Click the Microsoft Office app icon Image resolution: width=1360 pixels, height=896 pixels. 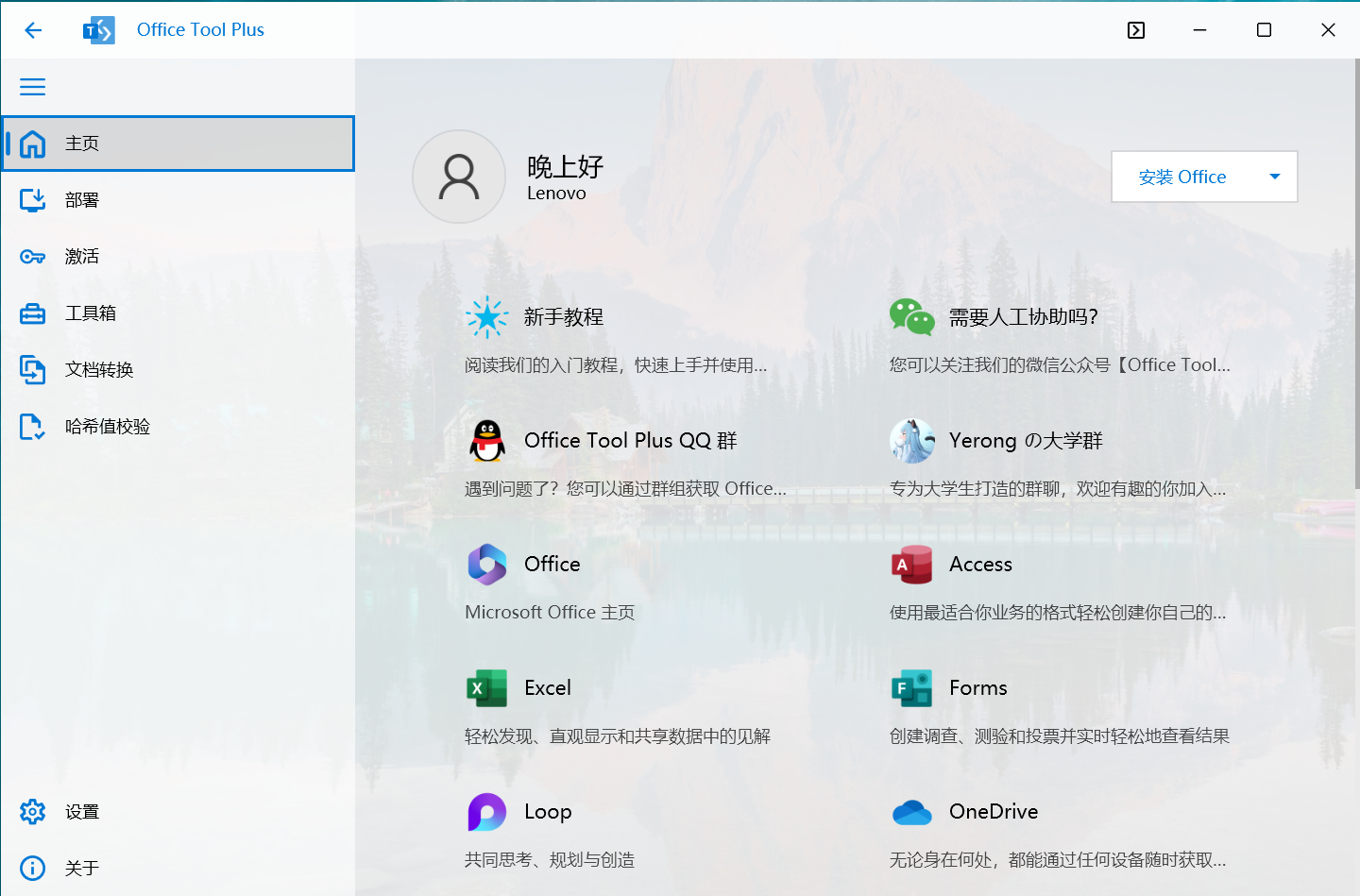pos(487,565)
